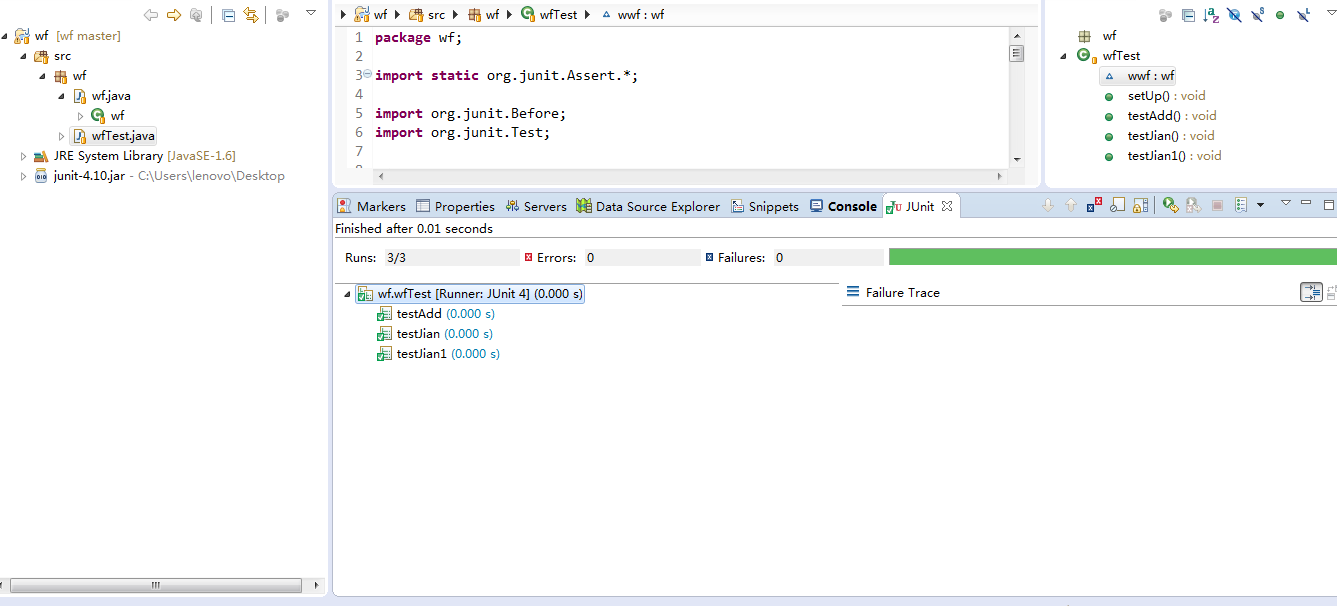Image resolution: width=1337 pixels, height=606 pixels.
Task: Hide non-public members in Outline
Action: [1280, 15]
